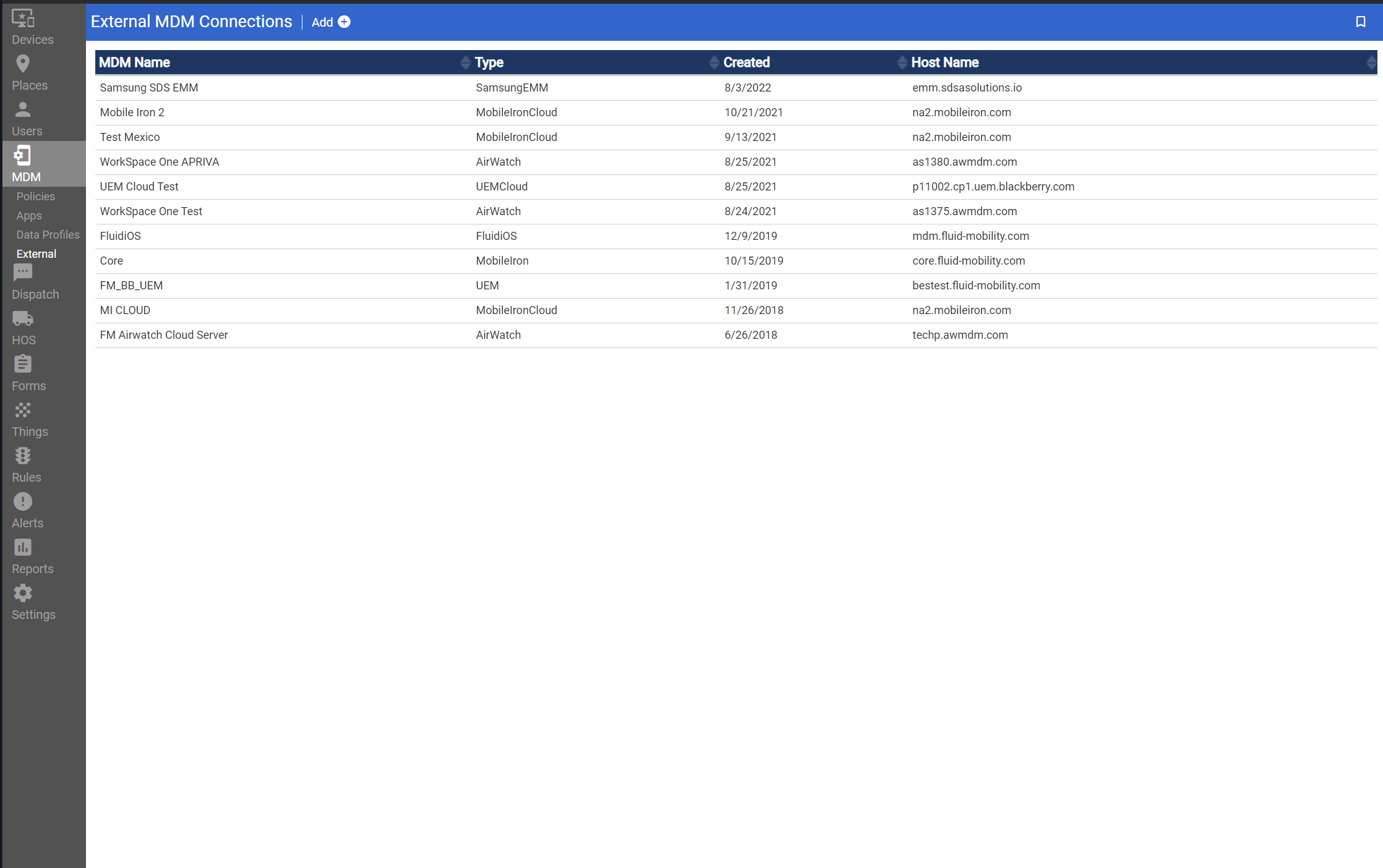1383x868 pixels.
Task: Open the FM Airwatch Cloud Server row
Action: pos(163,334)
